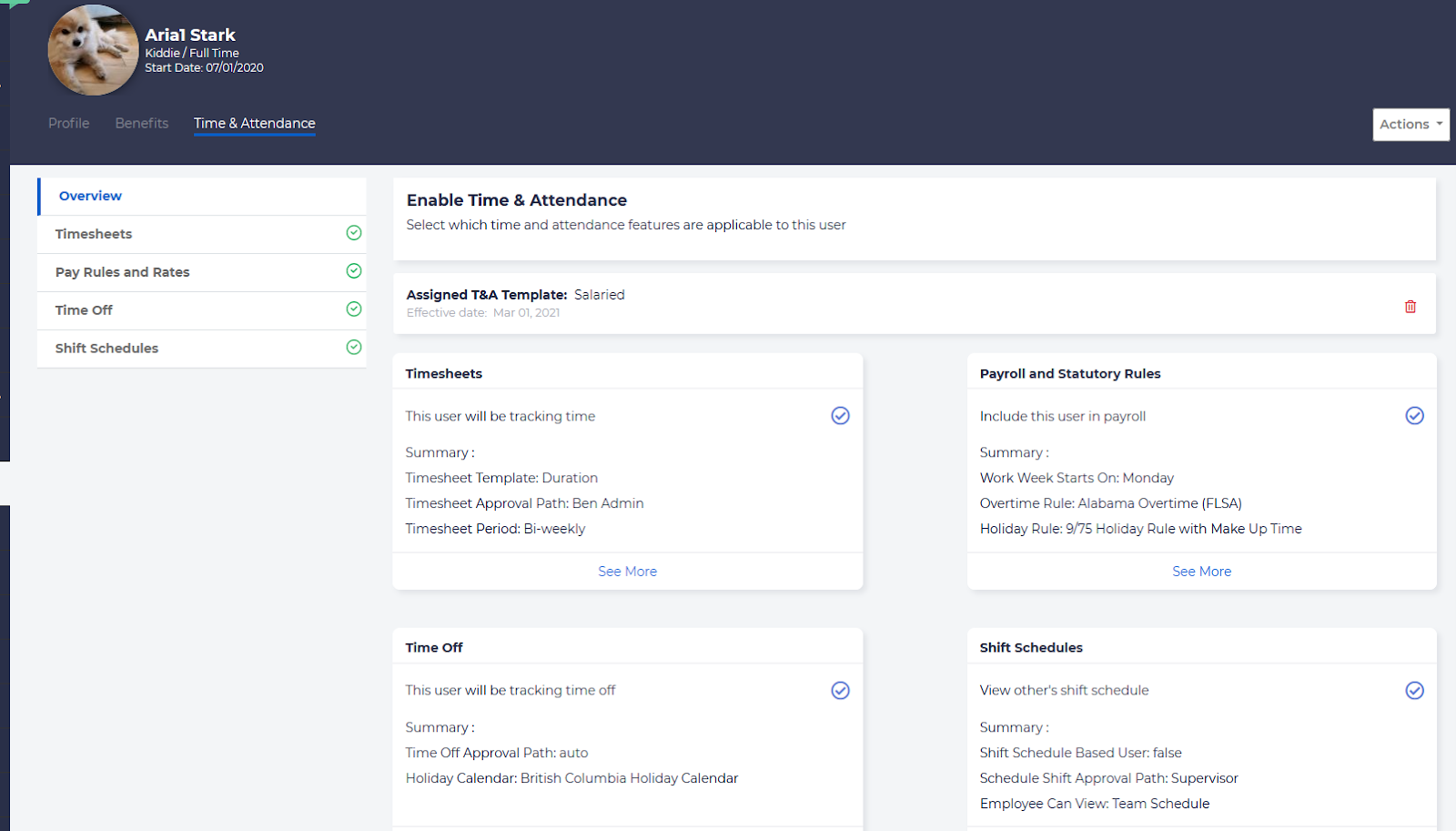Switch to the Profile tab
This screenshot has height=831, width=1456.
(x=69, y=124)
